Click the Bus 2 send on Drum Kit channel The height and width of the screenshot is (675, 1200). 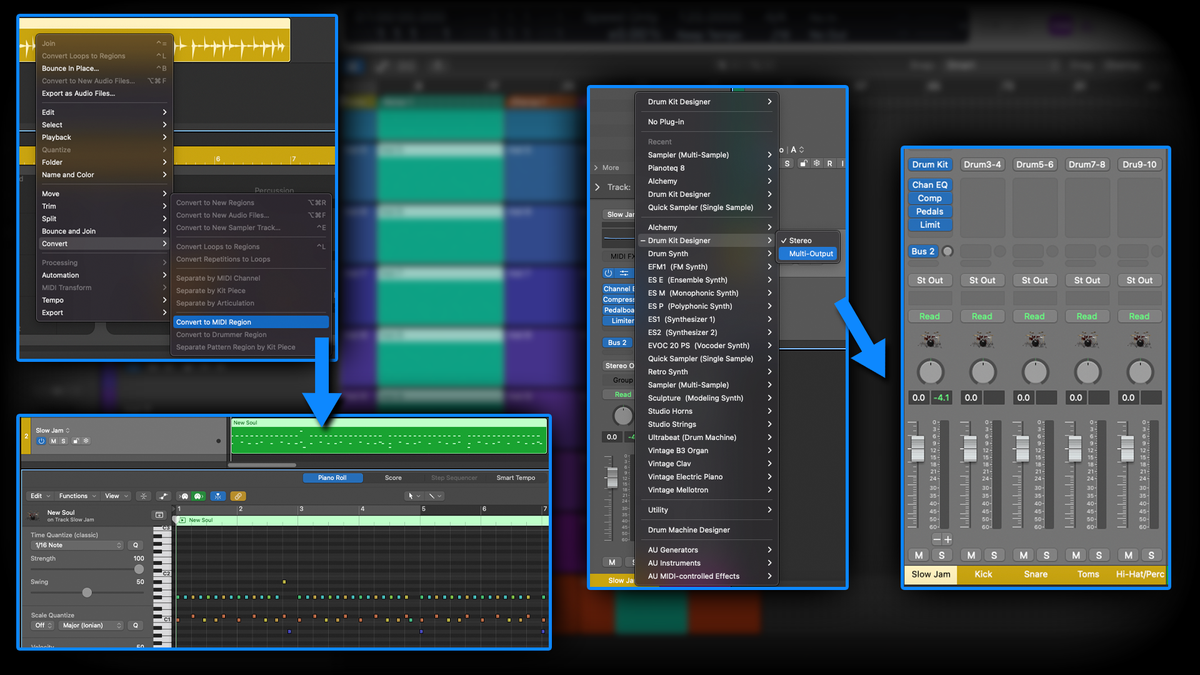[x=923, y=251]
